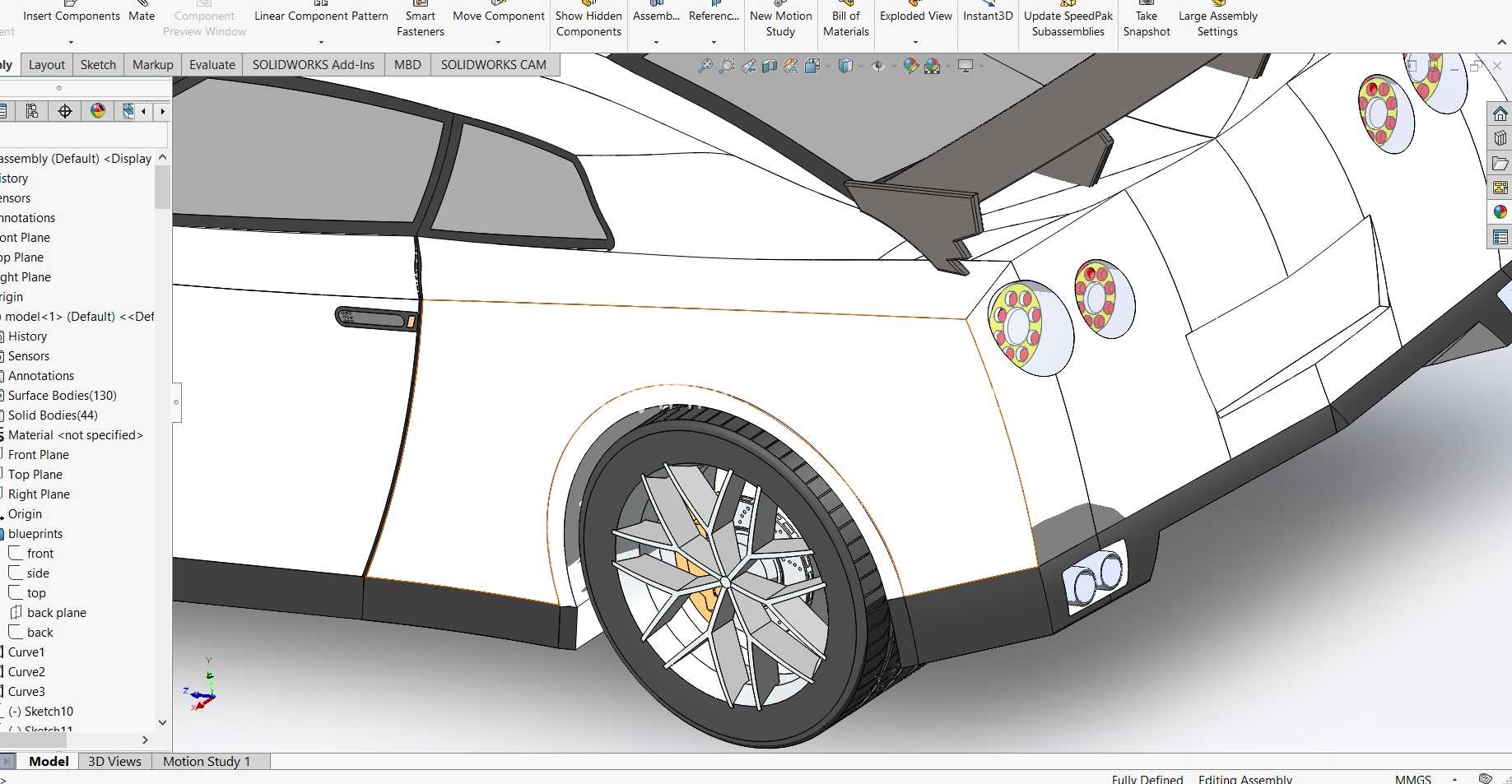Toggle the side blueprint sketch
The height and width of the screenshot is (784, 1512).
pyautogui.click(x=38, y=573)
